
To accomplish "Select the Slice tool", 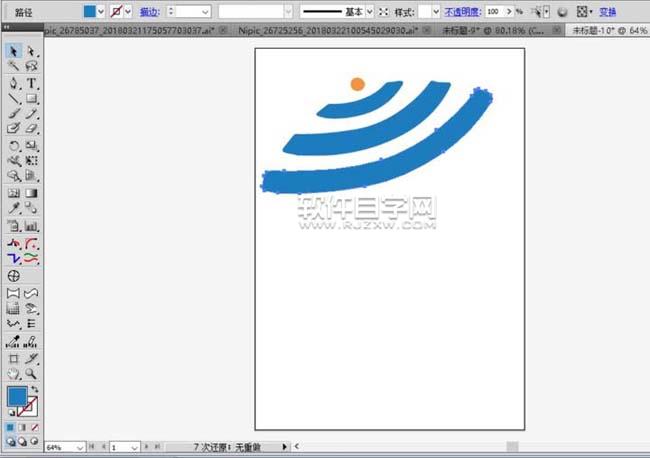I will (31, 359).
